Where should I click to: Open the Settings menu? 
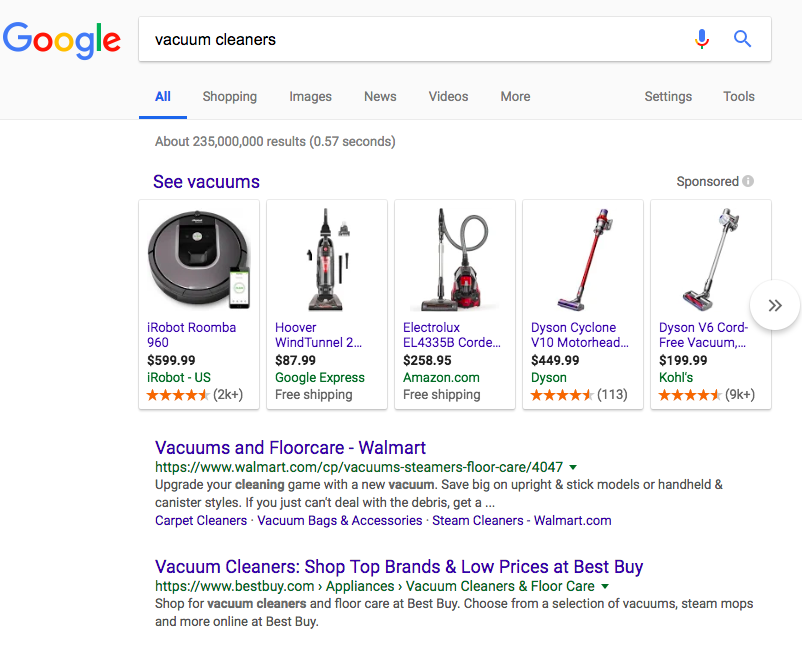click(668, 96)
